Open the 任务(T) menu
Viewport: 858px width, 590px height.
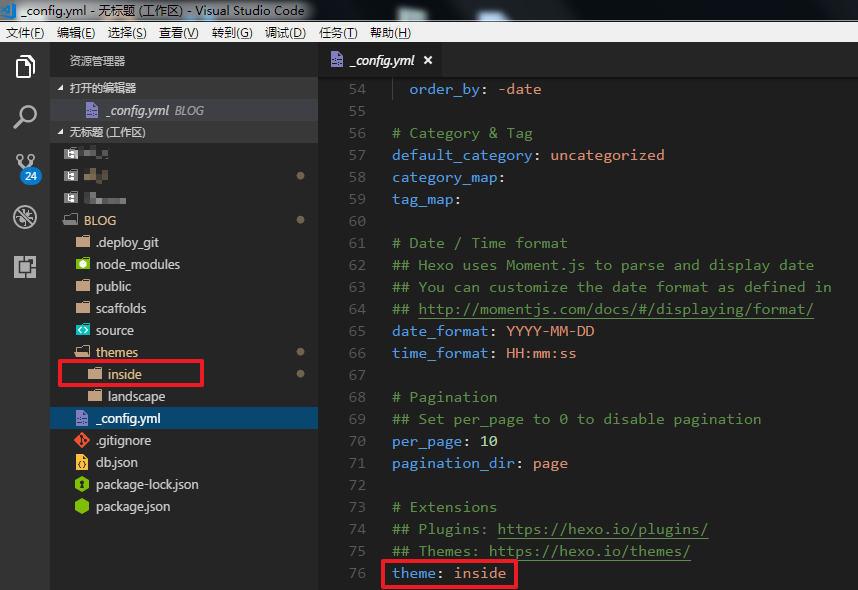pyautogui.click(x=338, y=33)
